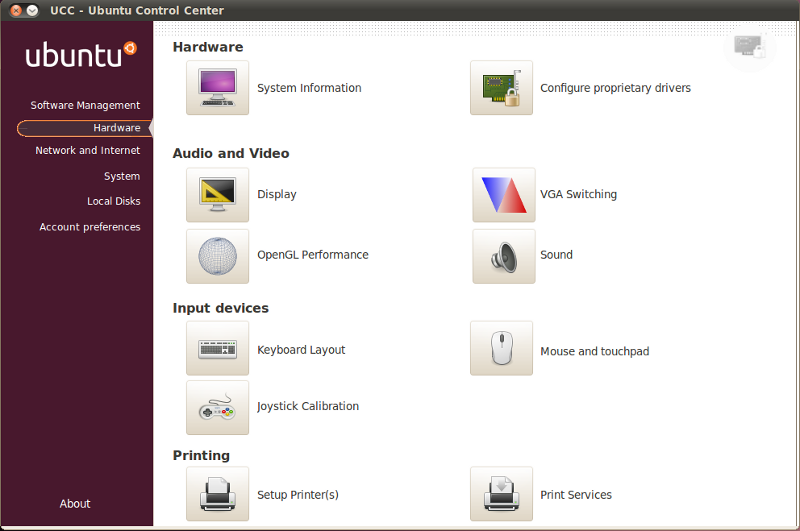800x531 pixels.
Task: Open the Display settings icon
Action: pyautogui.click(x=217, y=195)
